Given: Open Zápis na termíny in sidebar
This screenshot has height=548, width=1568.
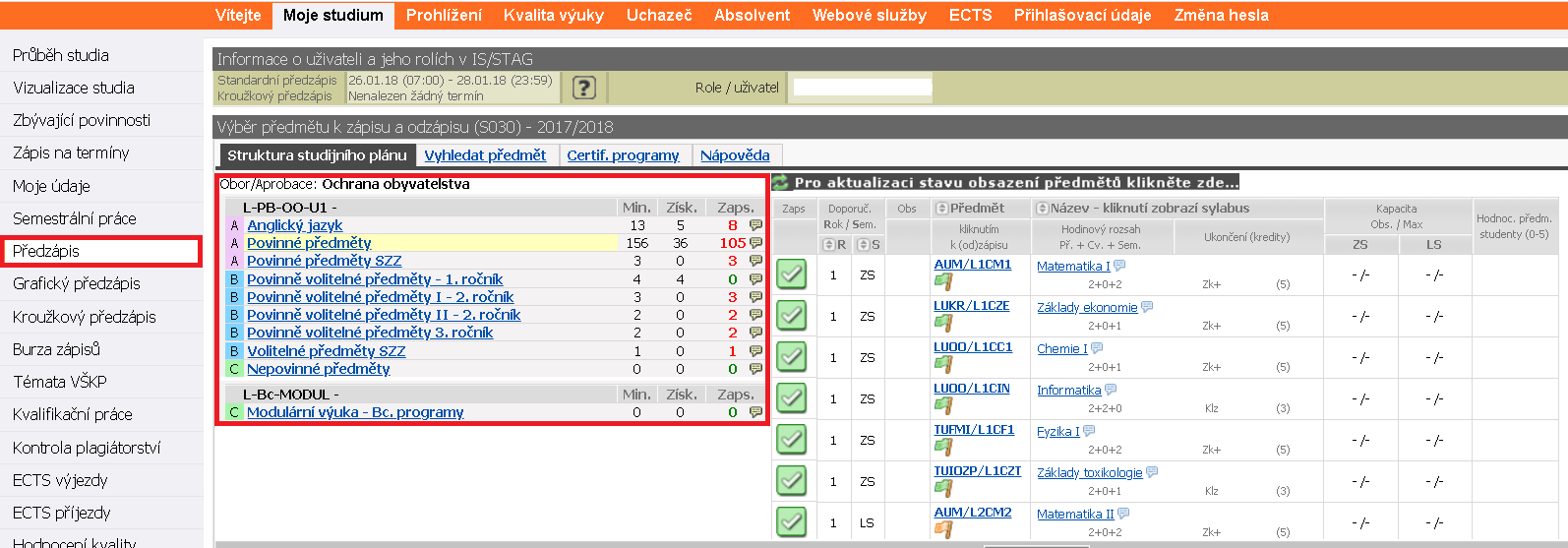Looking at the screenshot, I should 71,152.
